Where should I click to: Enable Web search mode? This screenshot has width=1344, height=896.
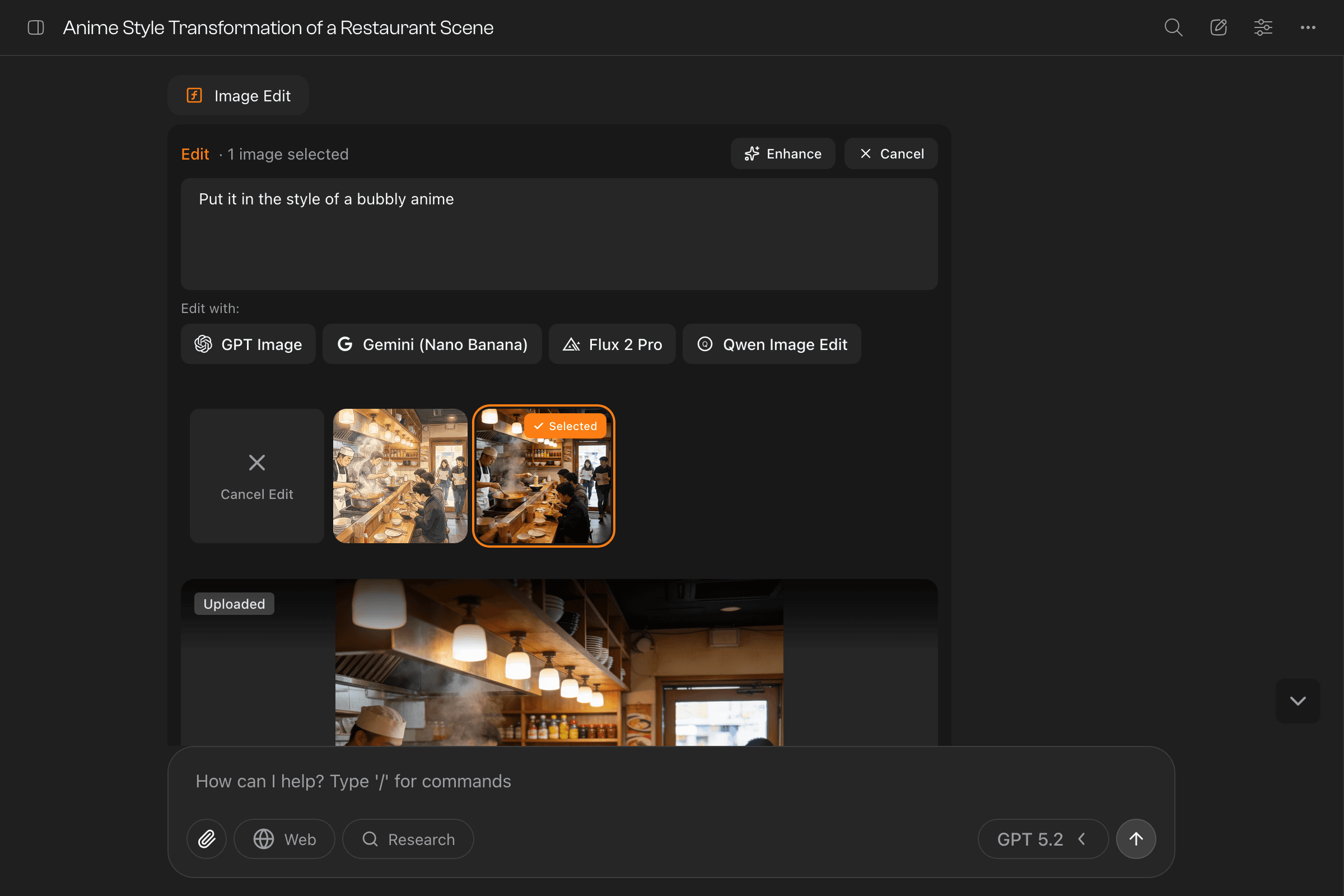284,838
